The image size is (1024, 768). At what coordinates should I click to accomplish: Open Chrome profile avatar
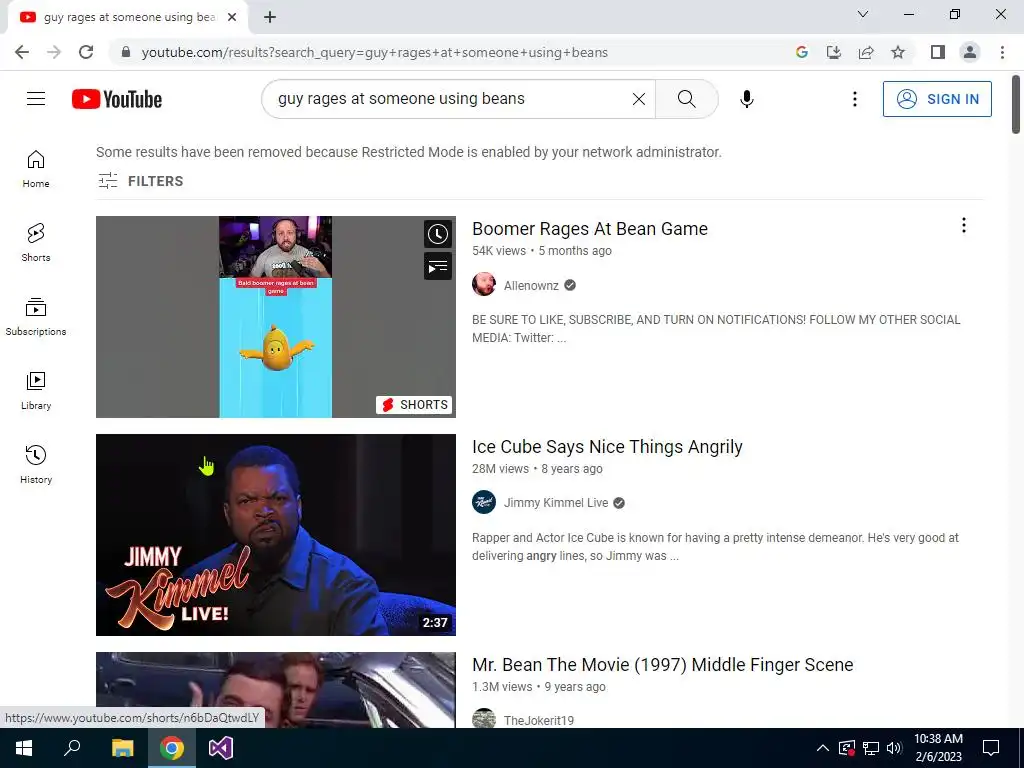(970, 52)
